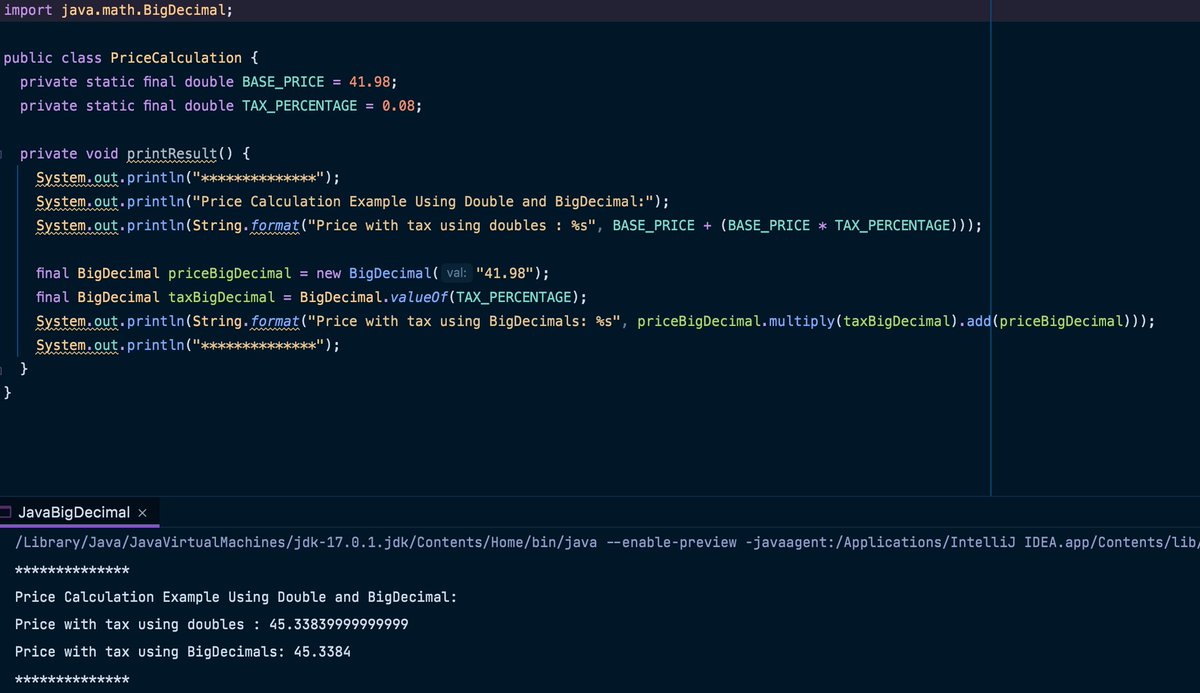Click the console java command path line
This screenshot has width=1200, height=693.
[x=607, y=542]
